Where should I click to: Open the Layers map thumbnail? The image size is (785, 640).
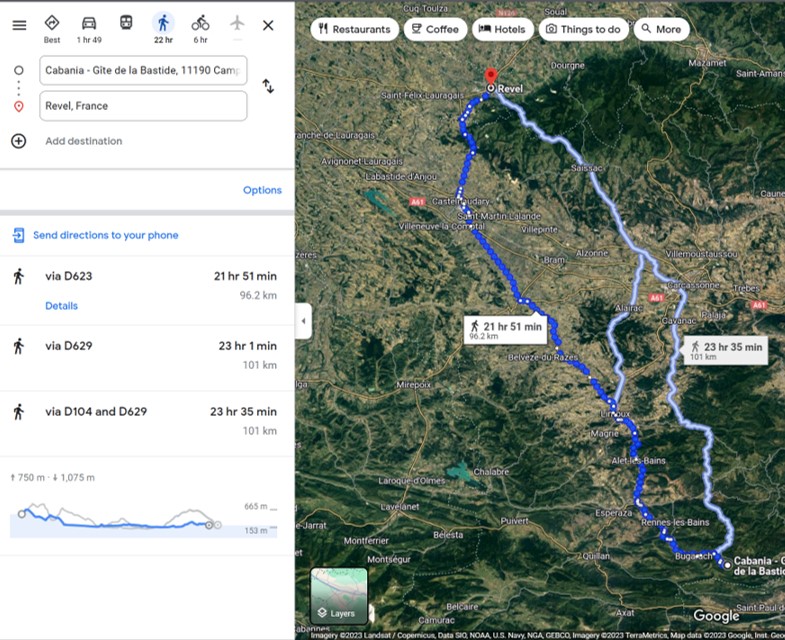(339, 595)
